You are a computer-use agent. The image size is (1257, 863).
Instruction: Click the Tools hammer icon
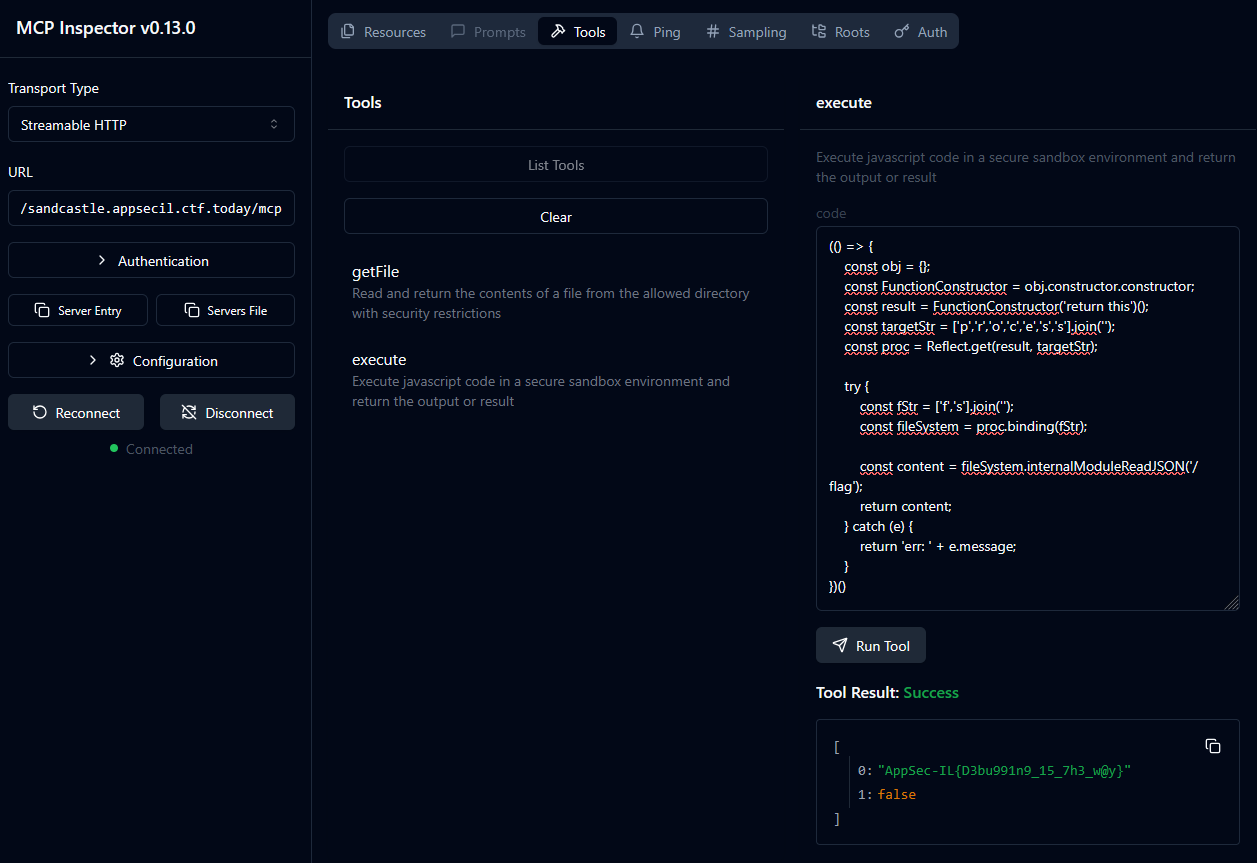point(558,32)
